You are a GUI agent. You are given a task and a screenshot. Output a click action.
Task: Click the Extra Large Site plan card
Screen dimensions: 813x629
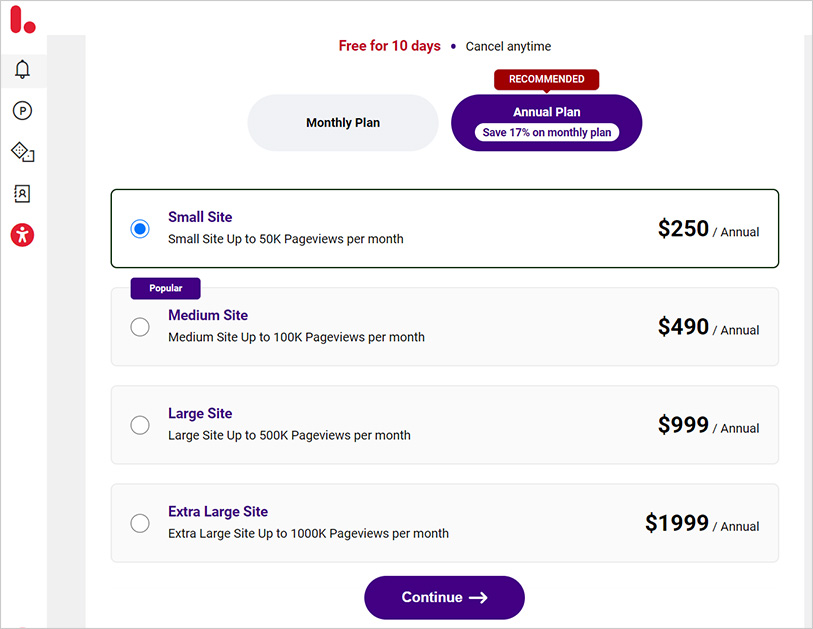444,522
